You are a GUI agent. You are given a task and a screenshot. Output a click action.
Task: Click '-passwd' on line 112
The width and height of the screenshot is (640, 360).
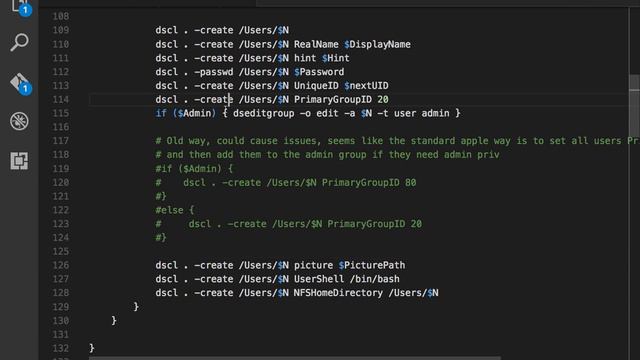pos(213,72)
